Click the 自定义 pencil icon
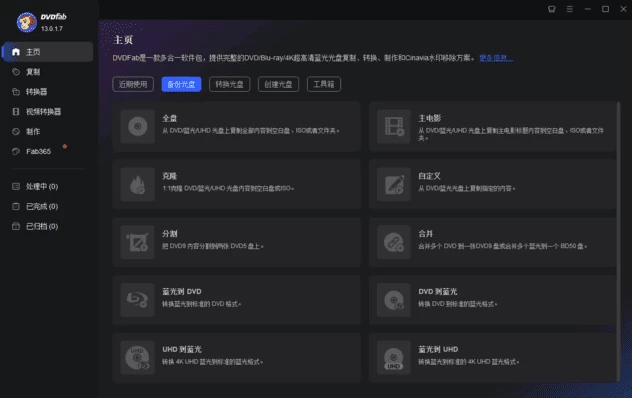Viewport: 632px width, 398px height. point(394,184)
